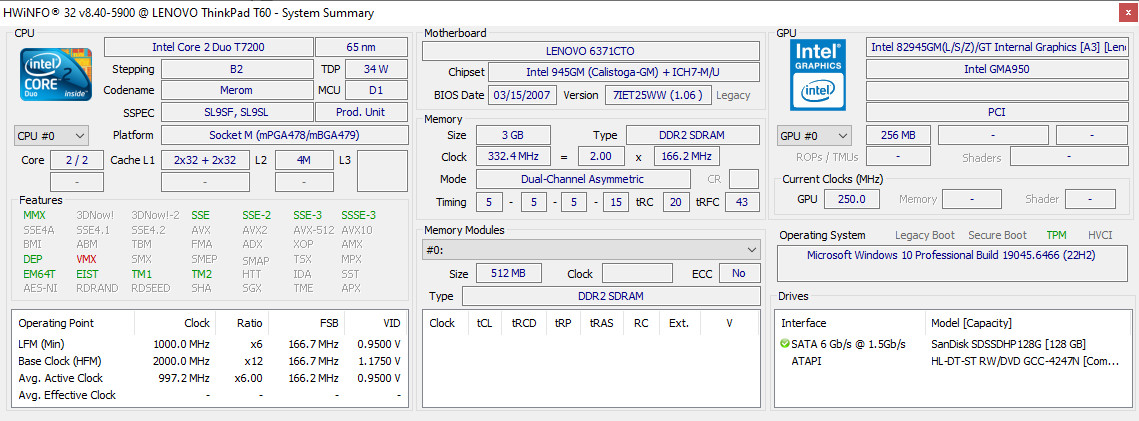Click the EIST feature label

[x=87, y=274]
